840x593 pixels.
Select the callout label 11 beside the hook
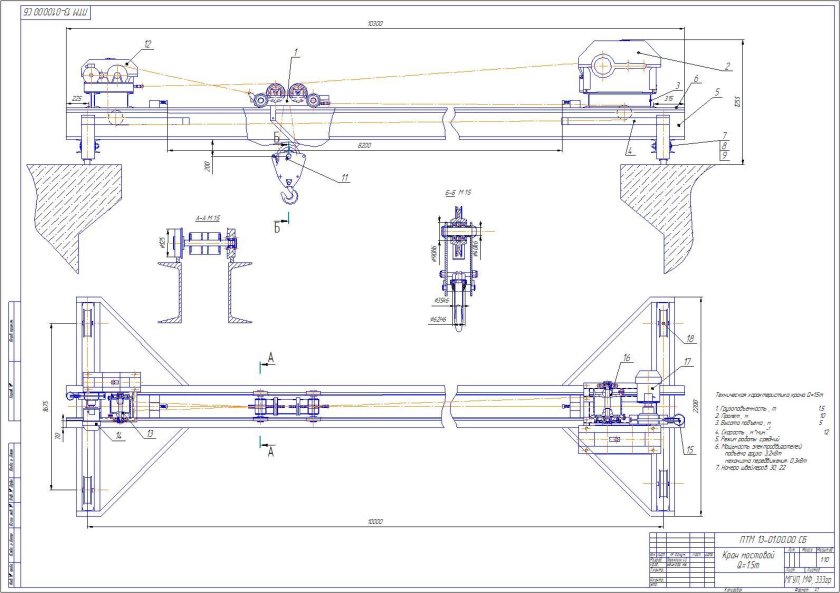click(x=344, y=178)
